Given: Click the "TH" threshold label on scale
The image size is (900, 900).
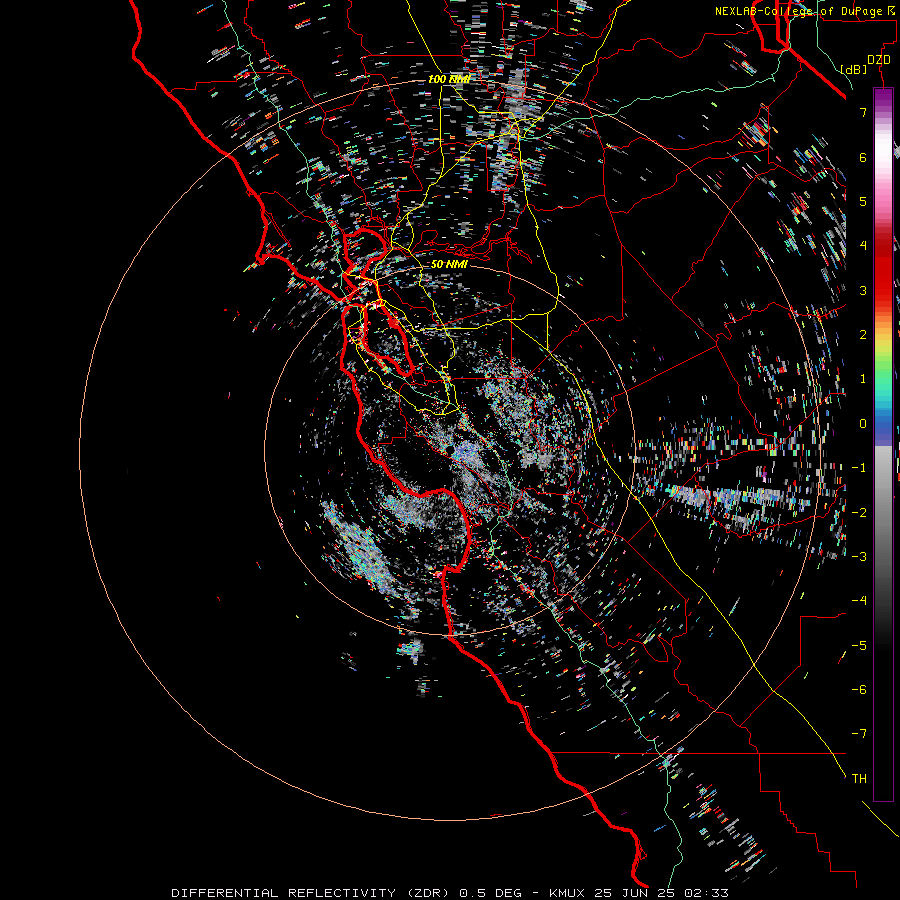Looking at the screenshot, I should click(x=859, y=778).
